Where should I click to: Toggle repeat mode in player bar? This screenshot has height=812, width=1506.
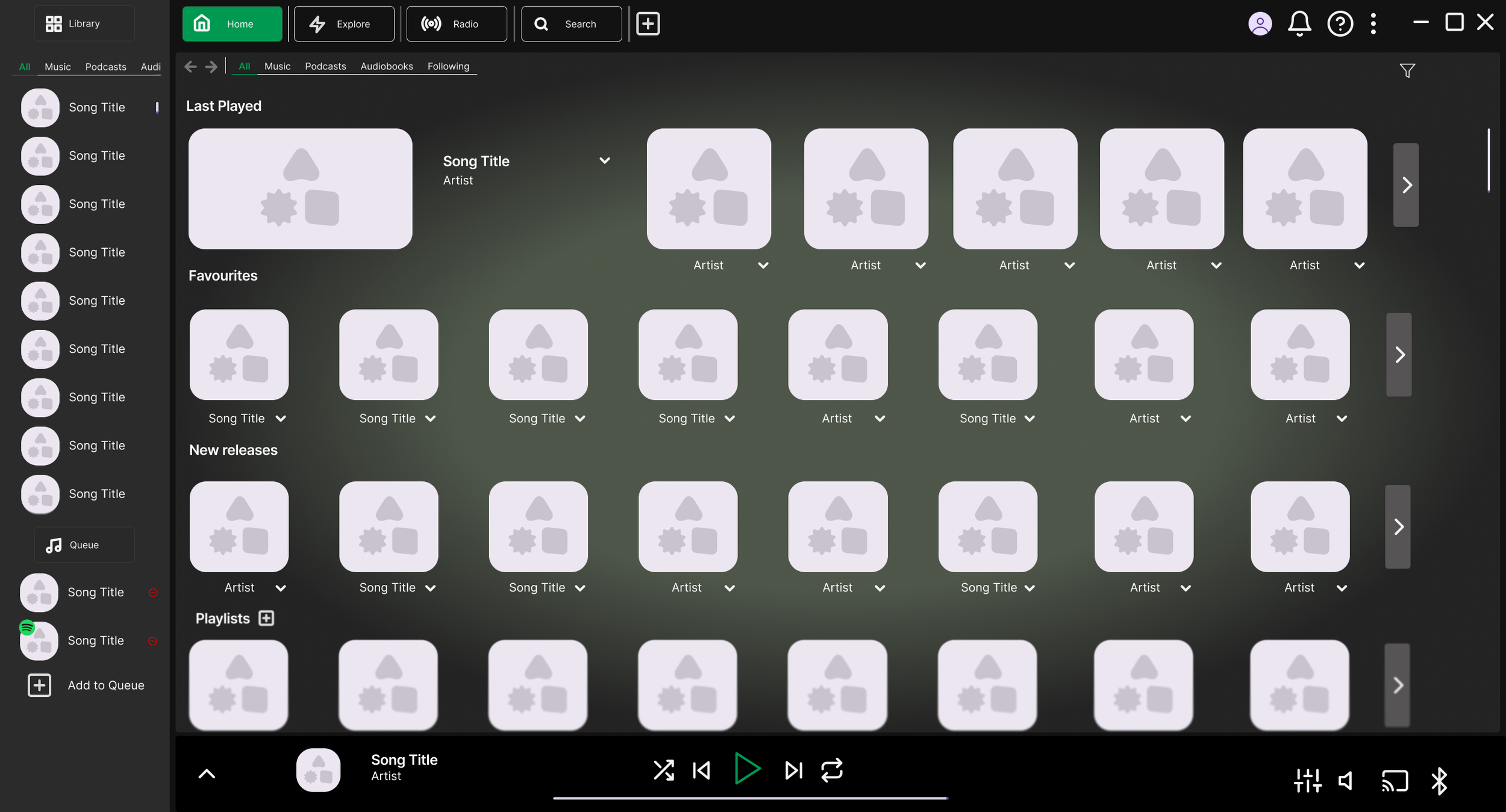831,770
